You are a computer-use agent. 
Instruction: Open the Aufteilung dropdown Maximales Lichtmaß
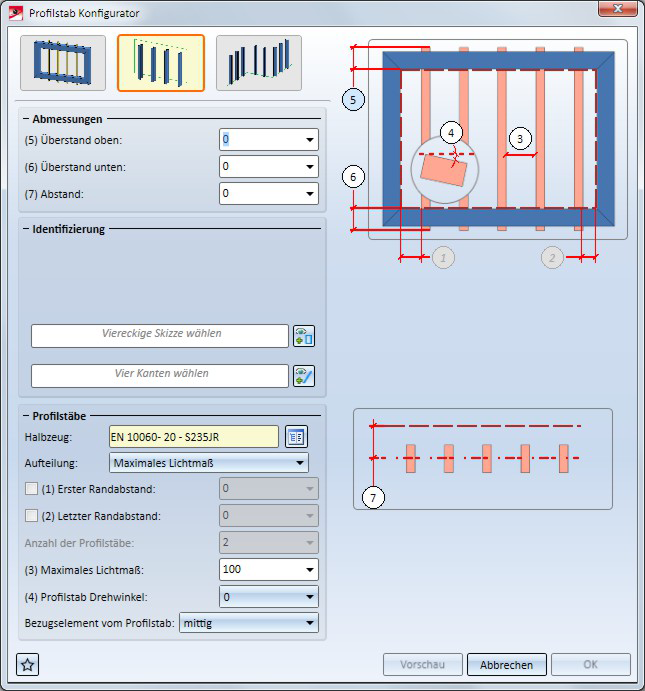click(x=209, y=463)
